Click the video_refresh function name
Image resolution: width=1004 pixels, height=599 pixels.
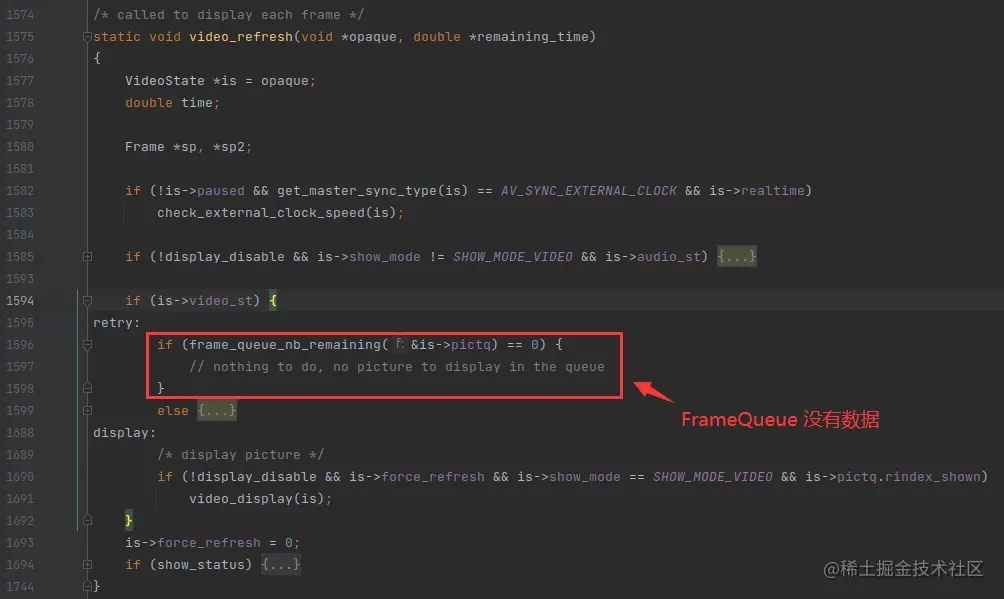(241, 37)
